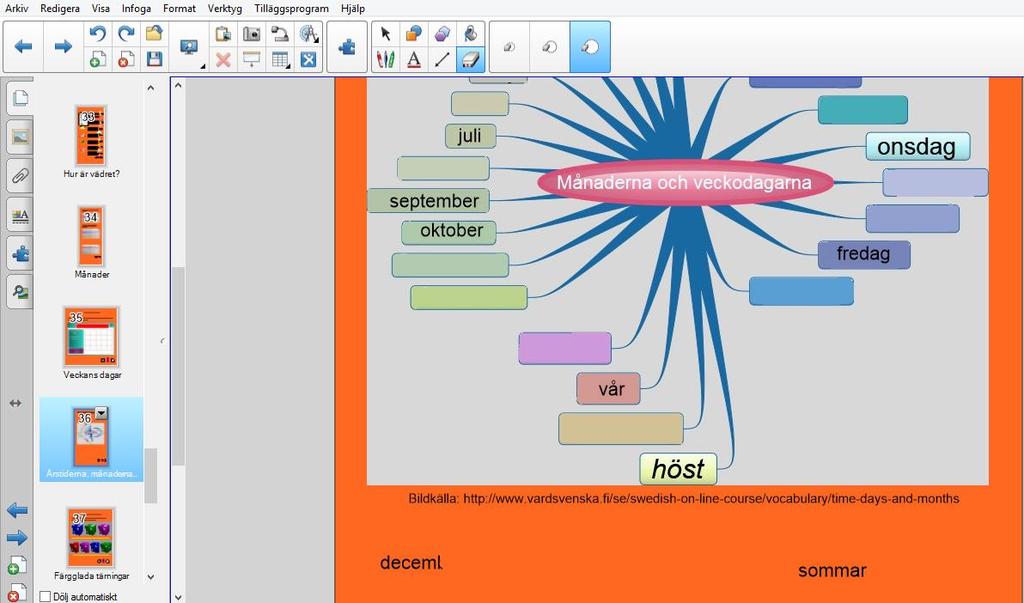The height and width of the screenshot is (603, 1024).
Task: Open the Properties sidebar tab
Action: point(20,215)
